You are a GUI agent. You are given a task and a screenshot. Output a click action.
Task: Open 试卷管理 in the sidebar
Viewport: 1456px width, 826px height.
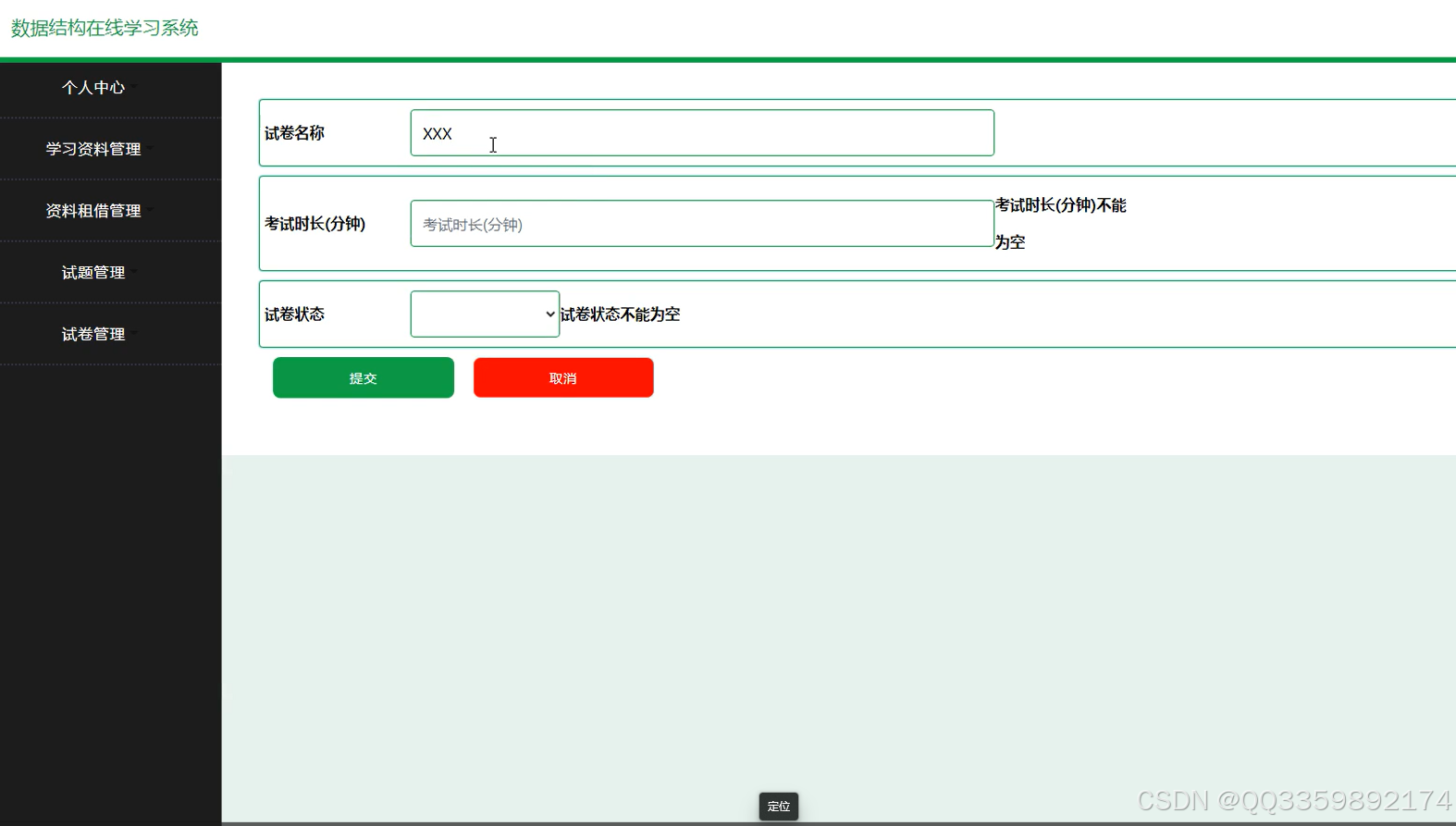[x=93, y=334]
